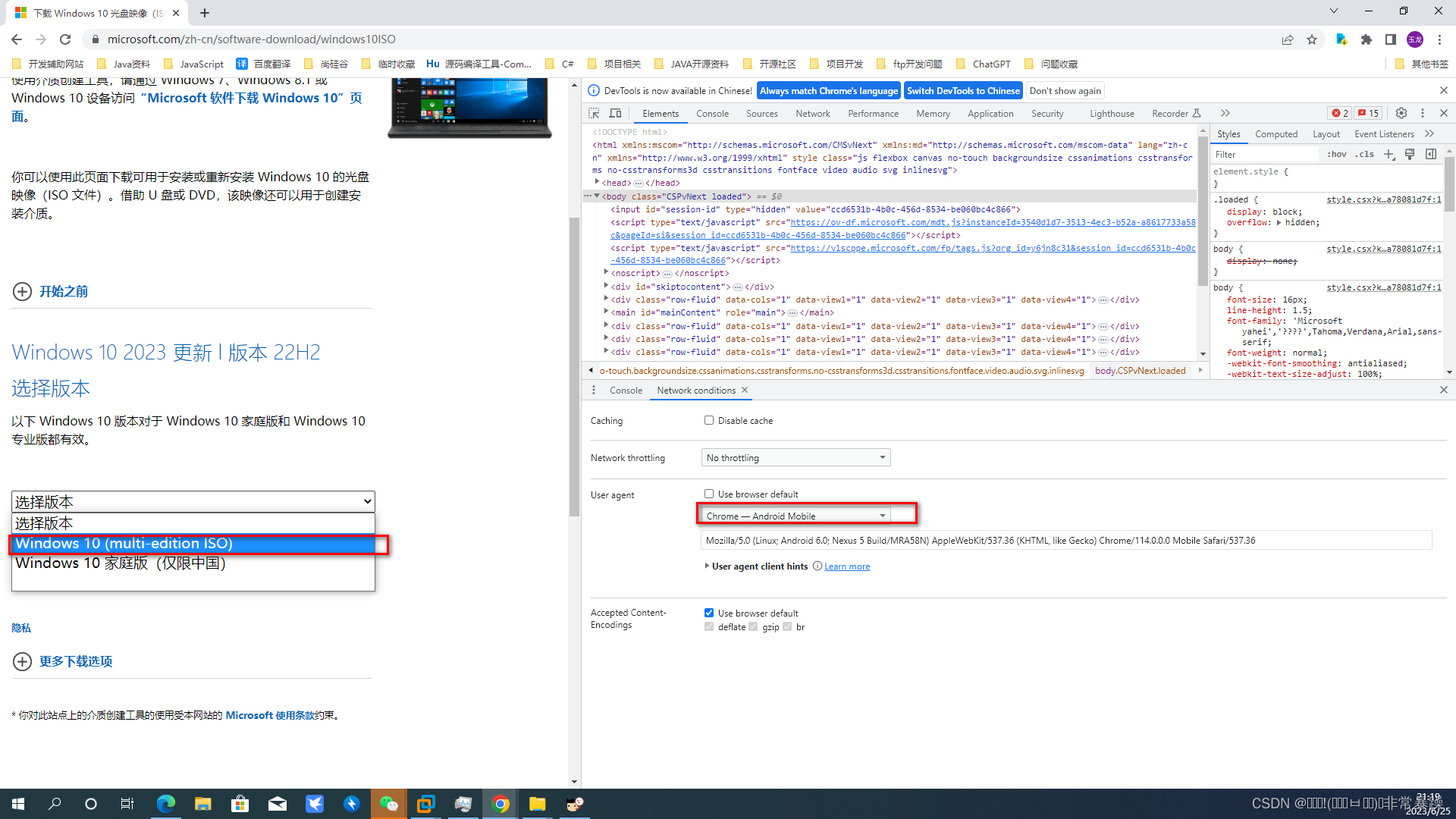1456x819 pixels.
Task: Open File Explorer from the taskbar
Action: pyautogui.click(x=202, y=804)
